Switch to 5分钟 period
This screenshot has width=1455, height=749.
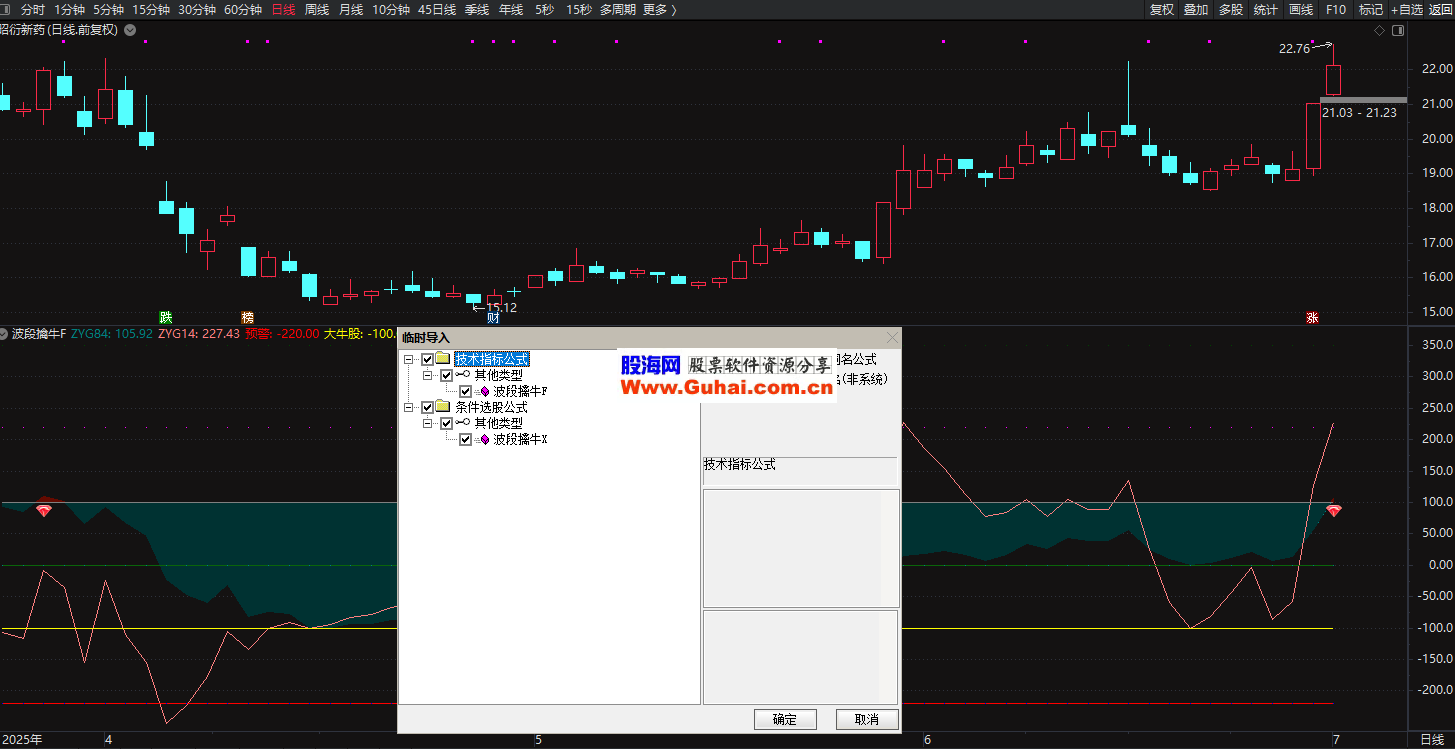pos(108,9)
